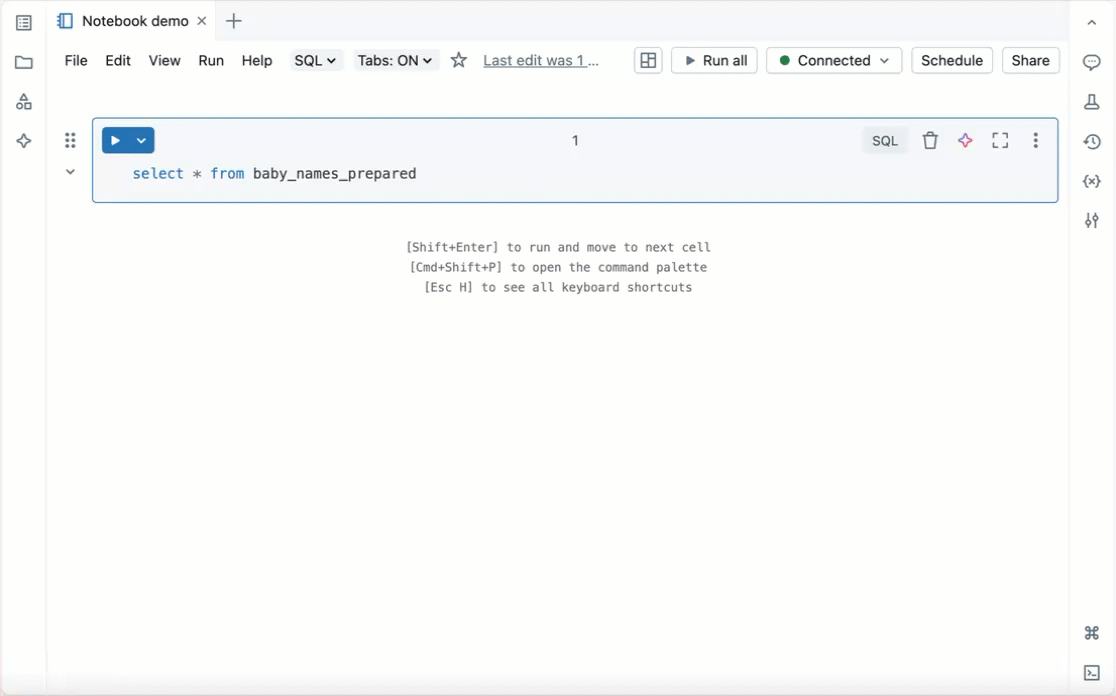Image resolution: width=1116 pixels, height=696 pixels.
Task: Open the experiments panel with flask icon
Action: [x=1092, y=101]
